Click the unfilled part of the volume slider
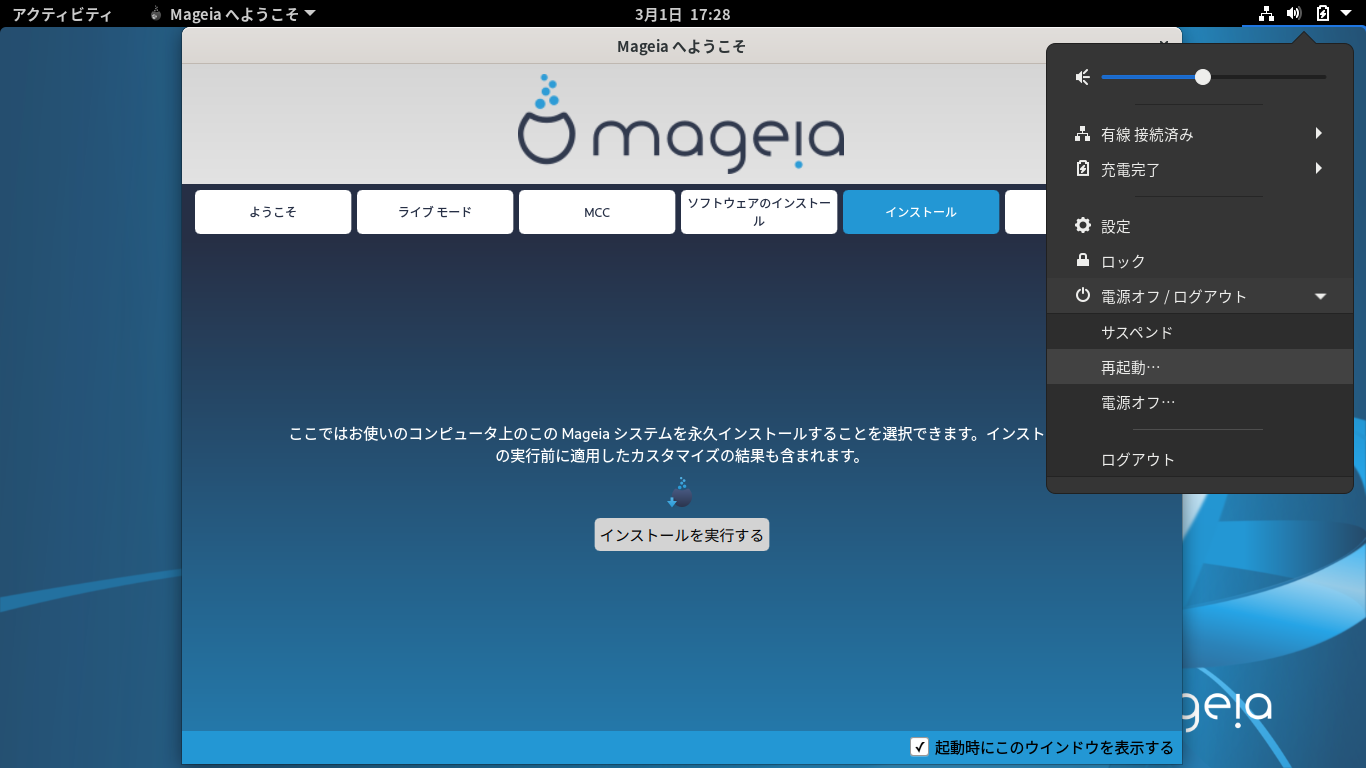Viewport: 1366px width, 768px height. point(1268,77)
